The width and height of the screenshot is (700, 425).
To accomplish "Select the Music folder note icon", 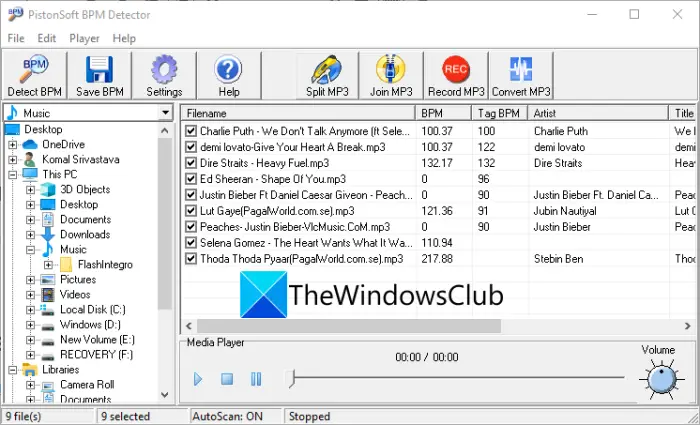I will click(x=48, y=250).
